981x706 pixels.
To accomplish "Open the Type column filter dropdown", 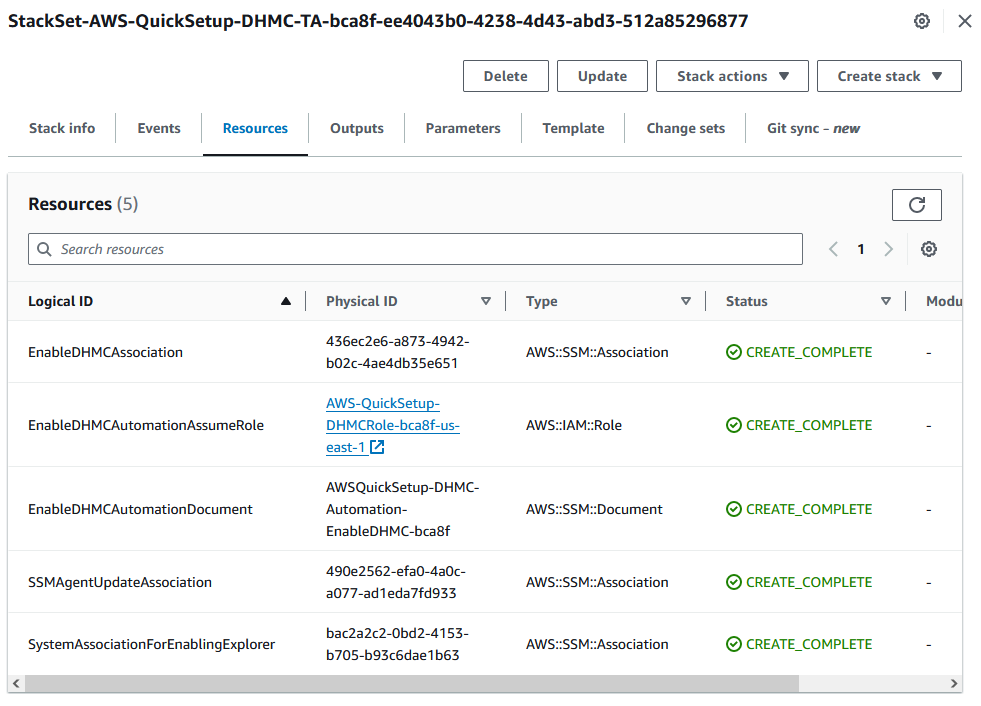I will (687, 301).
